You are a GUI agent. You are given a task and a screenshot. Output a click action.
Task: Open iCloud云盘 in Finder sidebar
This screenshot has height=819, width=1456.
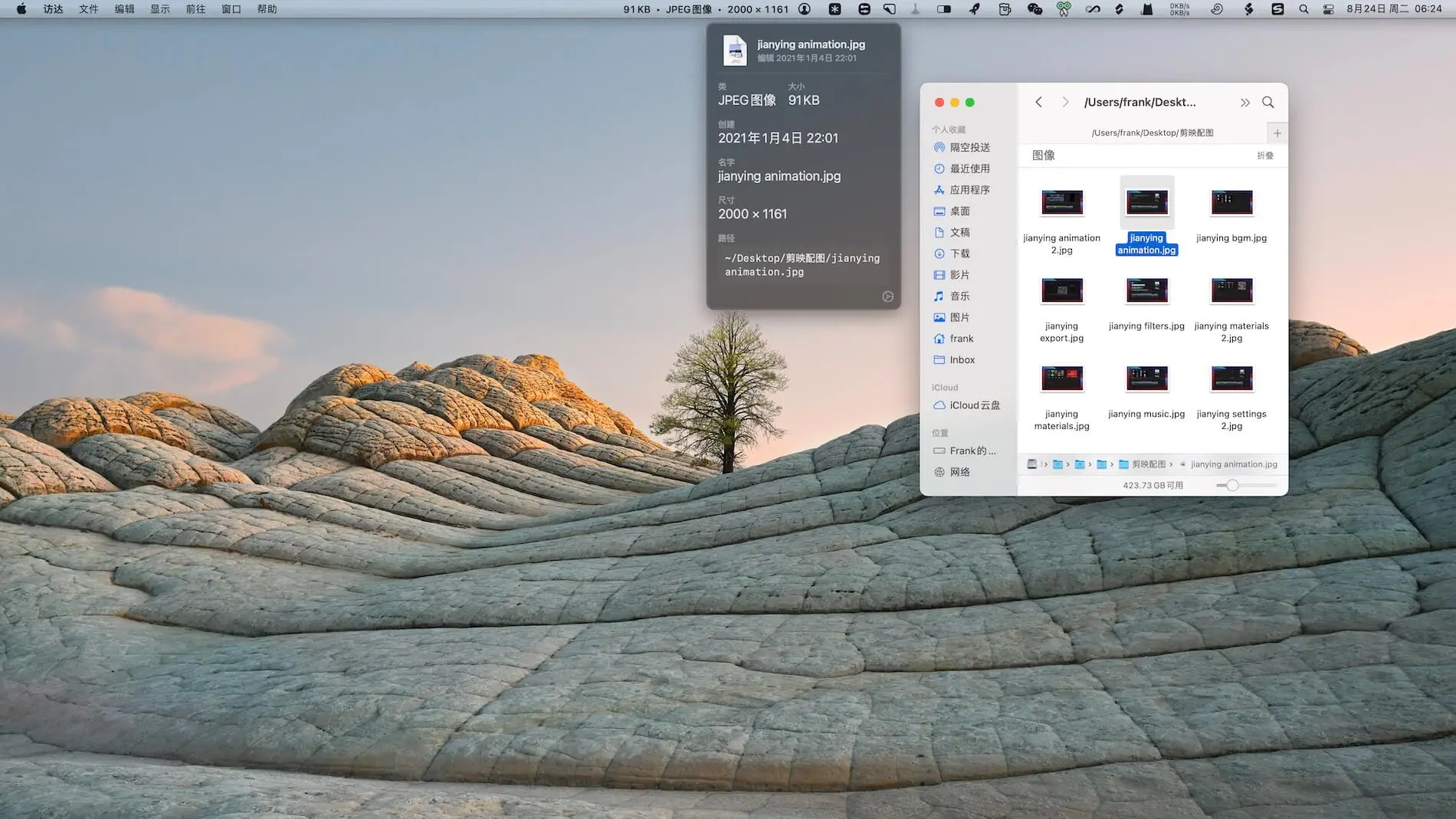coord(966,405)
